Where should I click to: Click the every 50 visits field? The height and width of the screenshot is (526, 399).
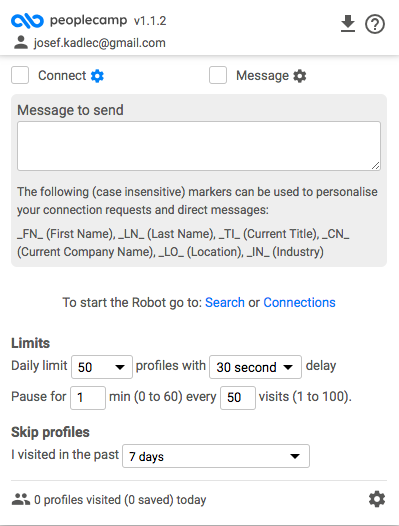click(238, 398)
